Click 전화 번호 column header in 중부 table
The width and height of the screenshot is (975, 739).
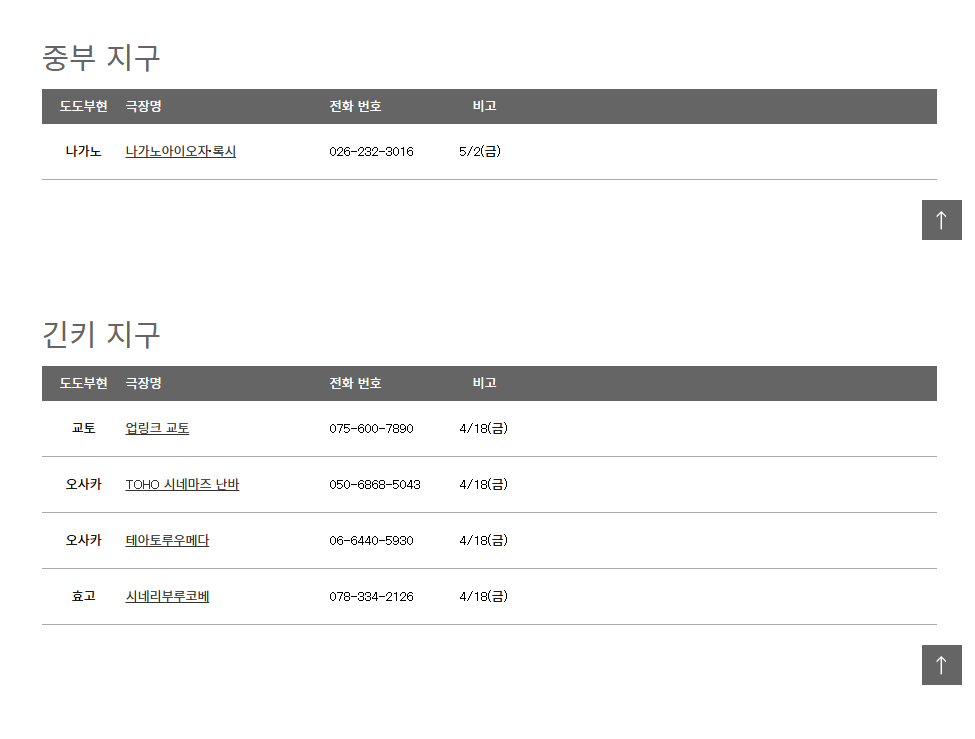355,106
